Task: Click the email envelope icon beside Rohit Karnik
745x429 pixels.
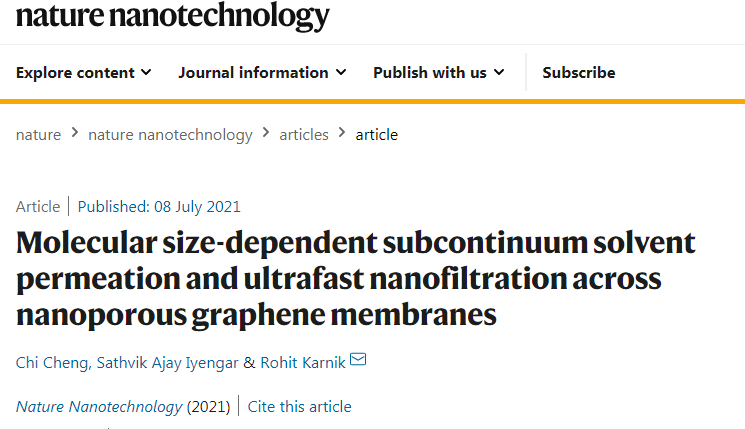Action: 358,361
